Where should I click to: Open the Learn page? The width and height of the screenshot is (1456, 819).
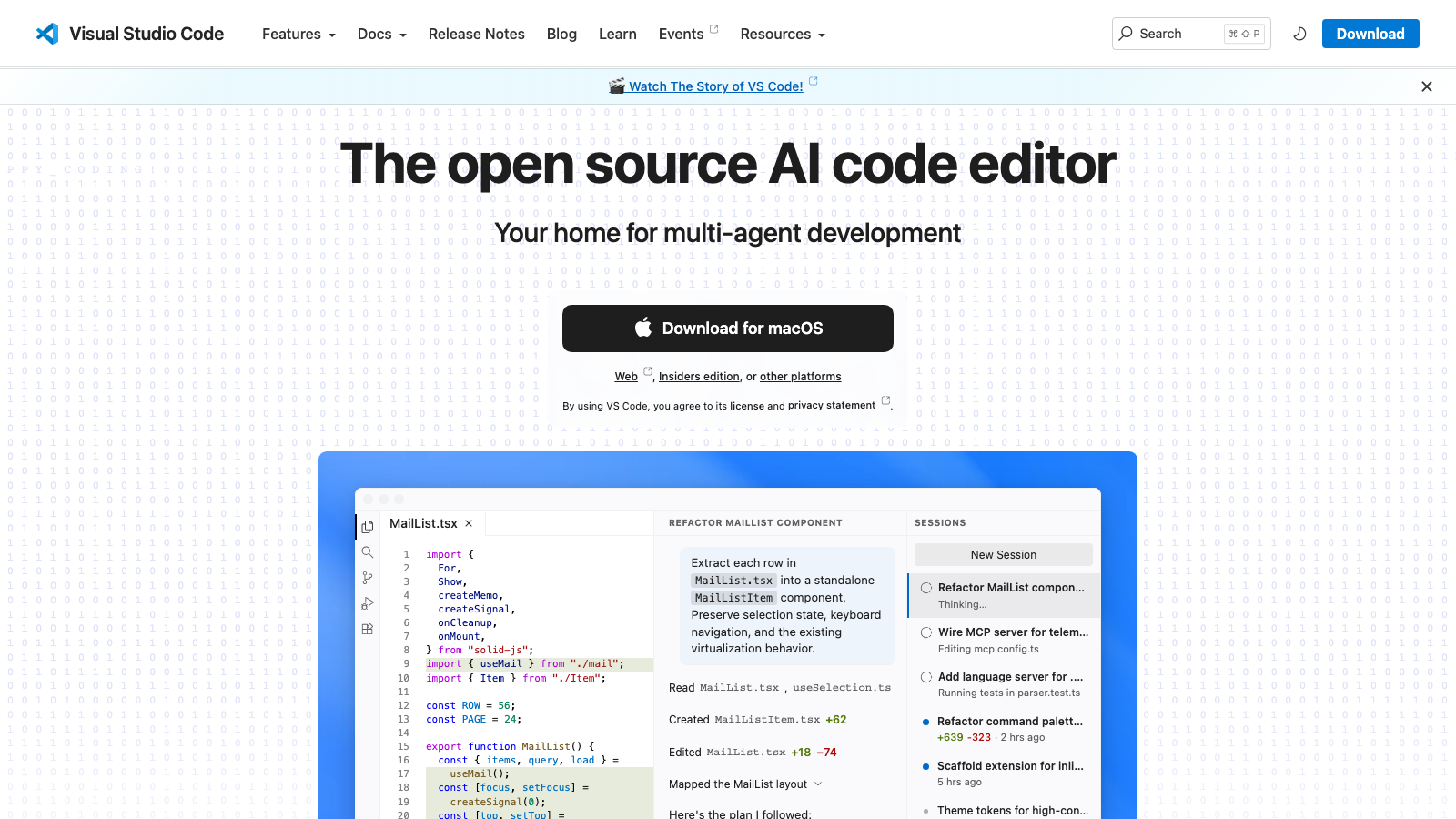coord(618,34)
